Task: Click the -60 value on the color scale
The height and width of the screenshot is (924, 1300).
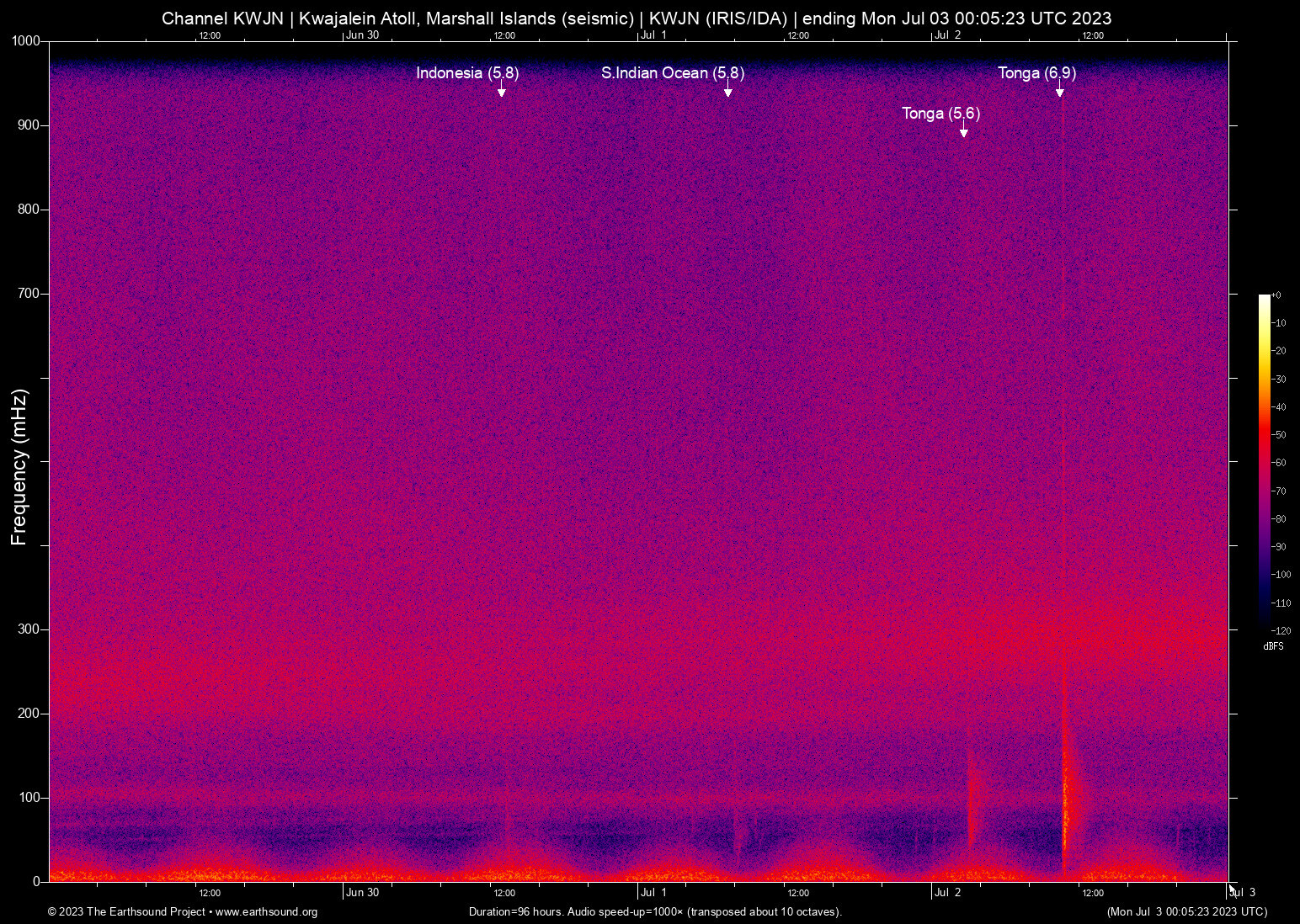Action: (x=1279, y=463)
